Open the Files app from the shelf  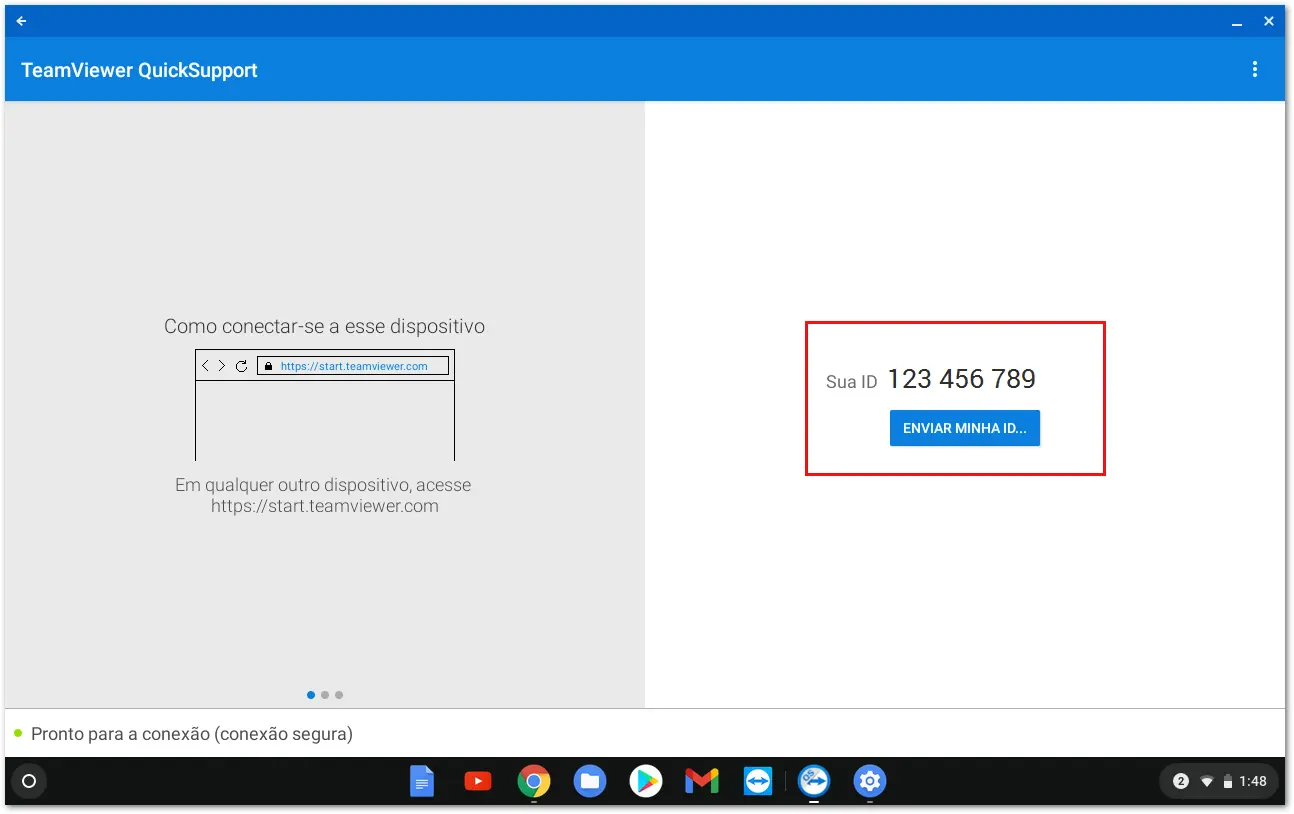[590, 781]
